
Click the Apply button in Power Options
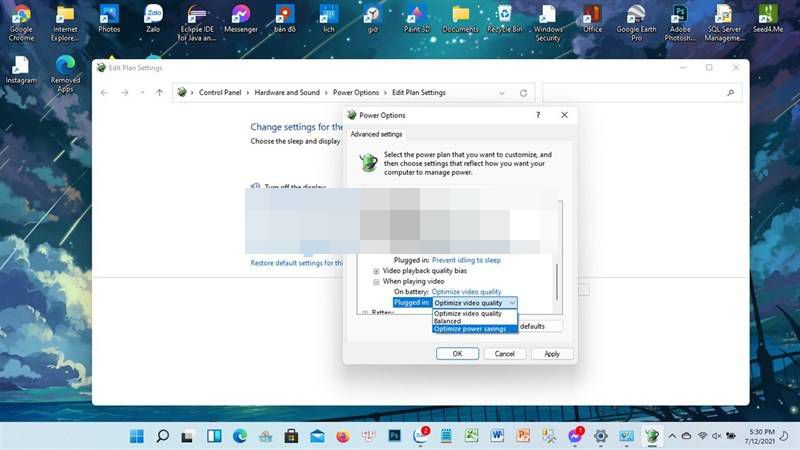[552, 353]
